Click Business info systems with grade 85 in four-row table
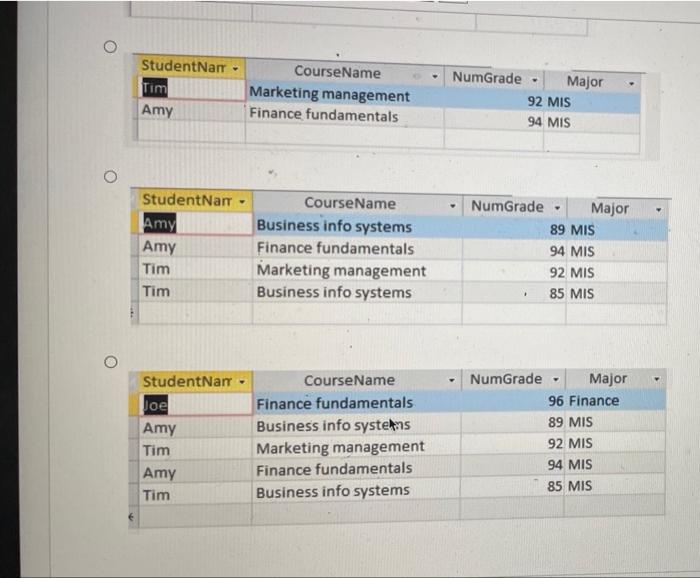This screenshot has width=700, height=578. point(357,293)
